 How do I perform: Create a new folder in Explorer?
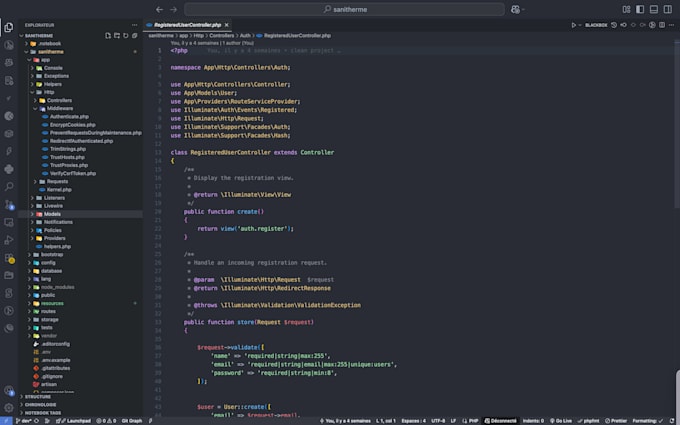[117, 36]
